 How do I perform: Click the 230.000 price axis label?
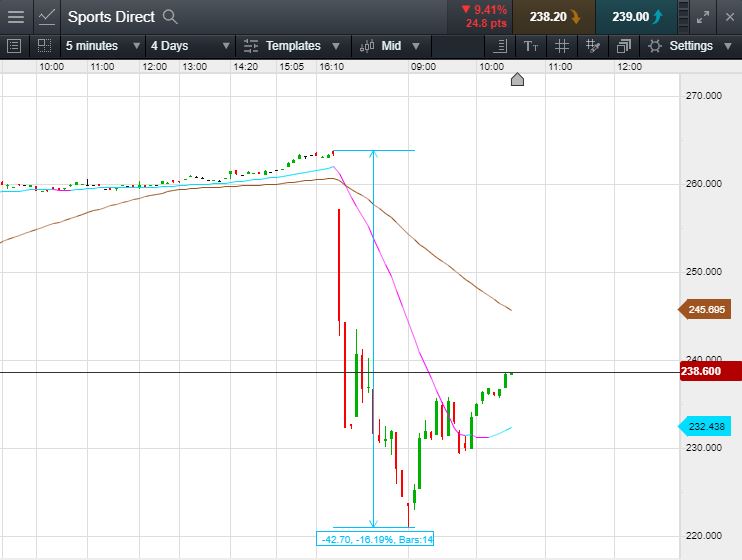tap(704, 448)
